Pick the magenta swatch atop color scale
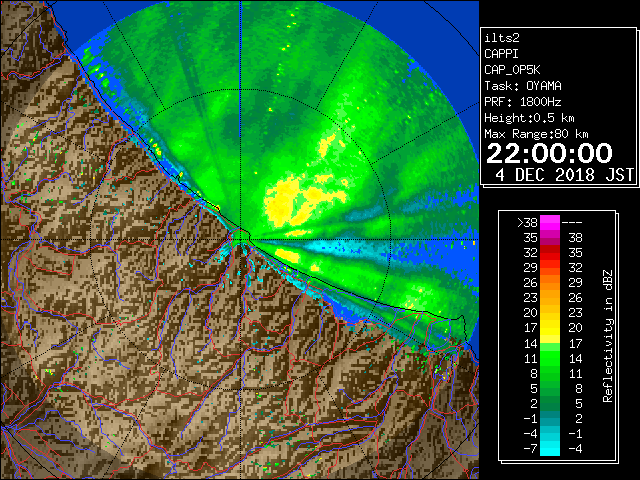 coord(550,223)
